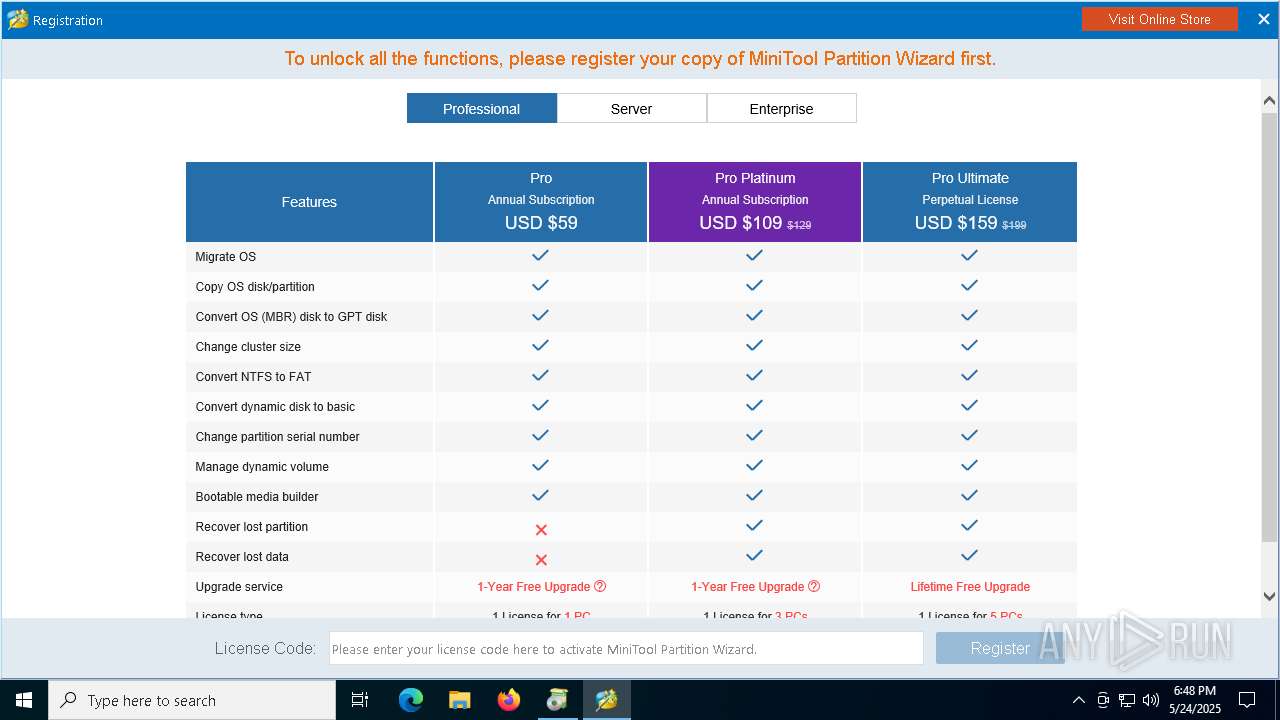
Task: Open Task View on the taskbar
Action: click(x=360, y=700)
